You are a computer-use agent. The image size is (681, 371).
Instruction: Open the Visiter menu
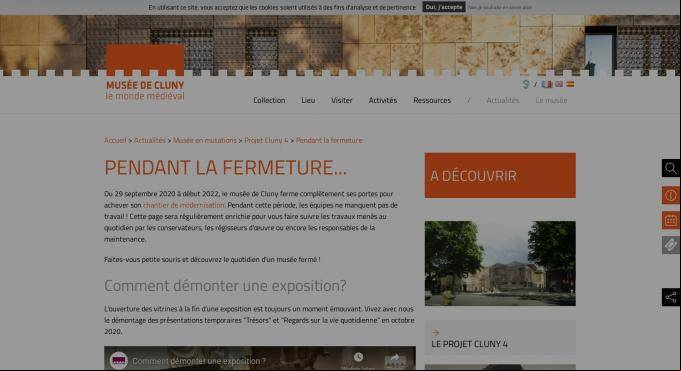coord(342,100)
